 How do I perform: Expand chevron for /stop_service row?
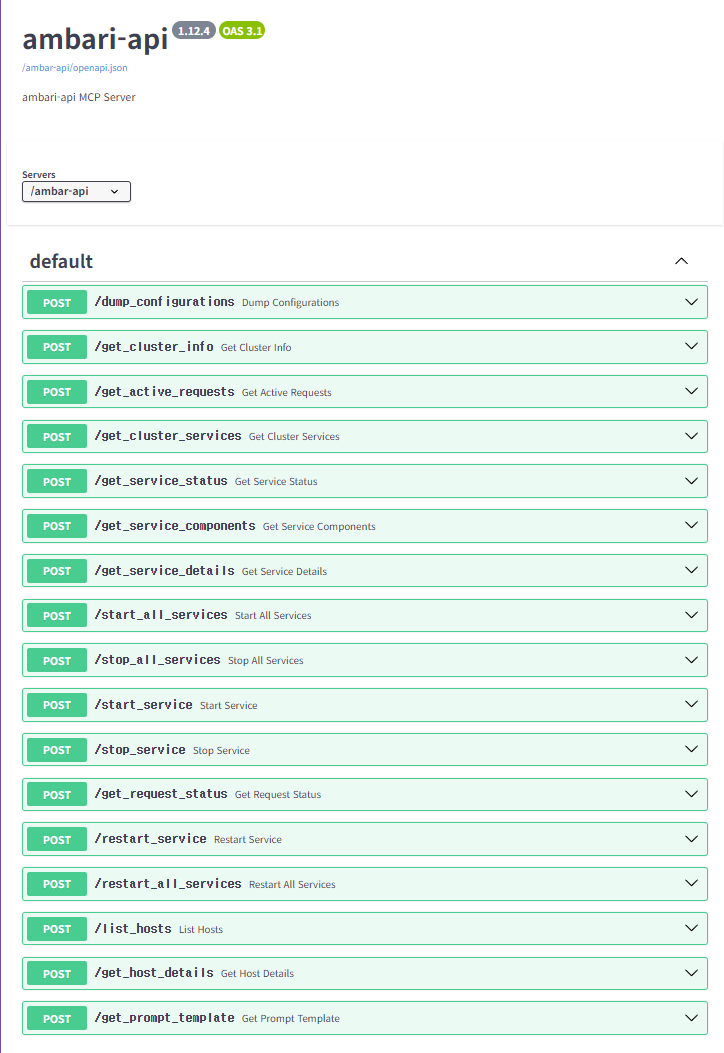(x=691, y=749)
